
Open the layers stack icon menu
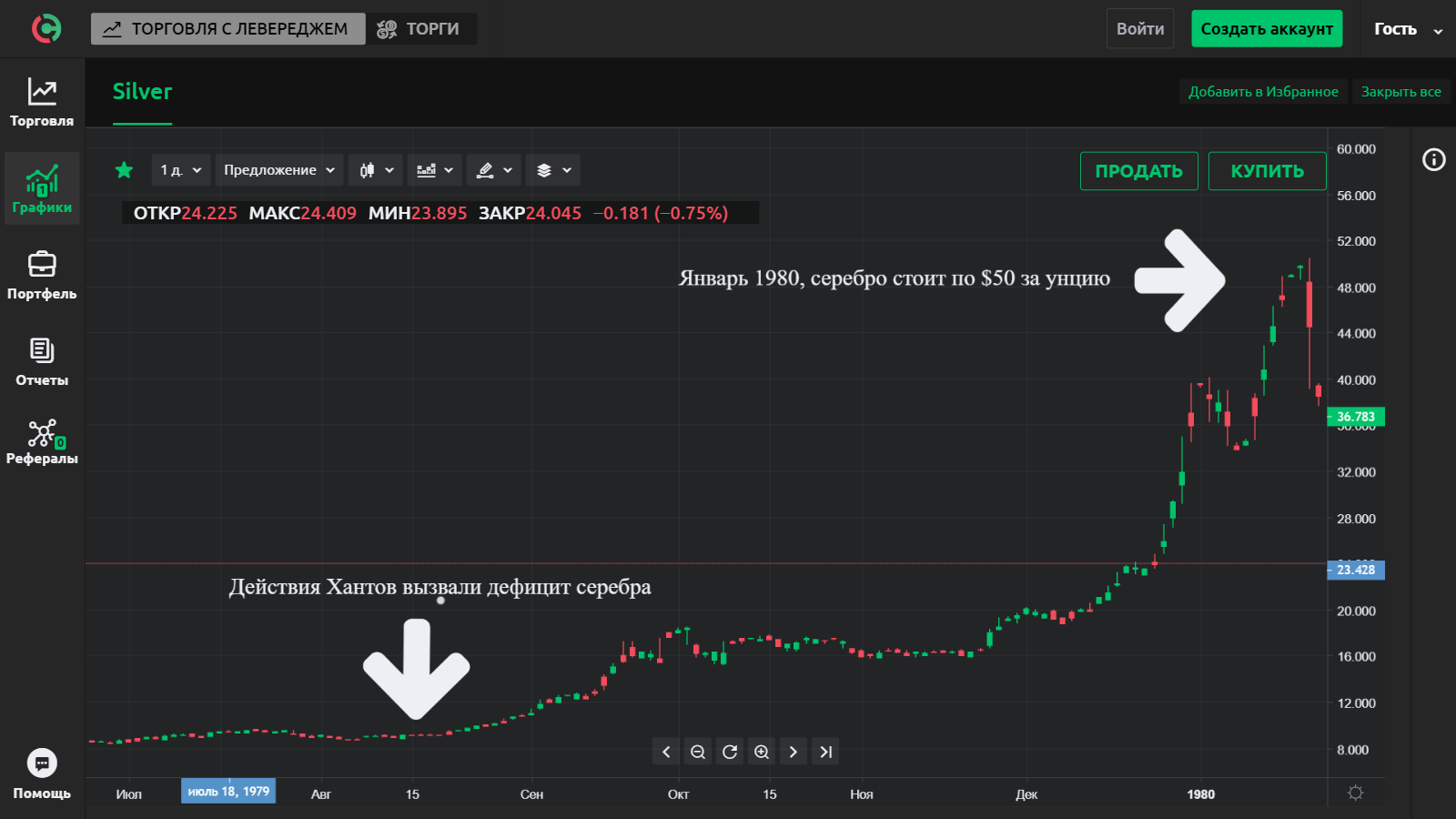pos(552,170)
